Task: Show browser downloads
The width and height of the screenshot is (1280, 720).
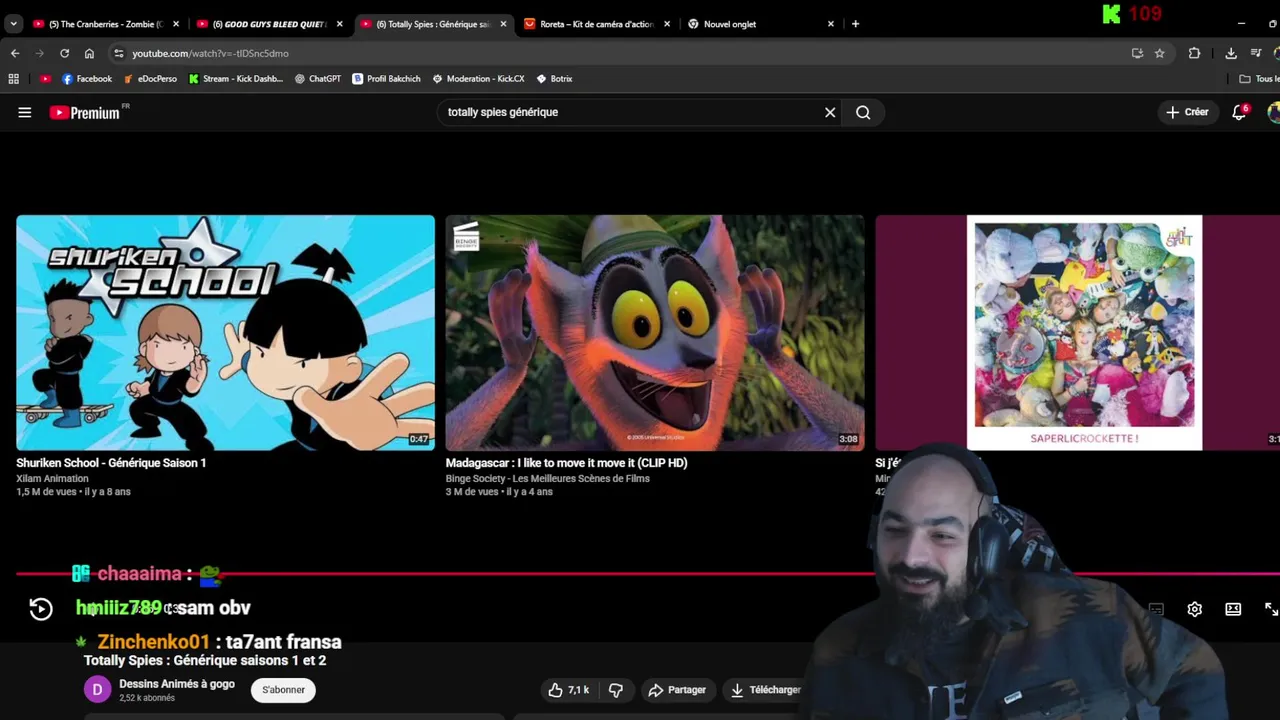Action: click(1231, 53)
